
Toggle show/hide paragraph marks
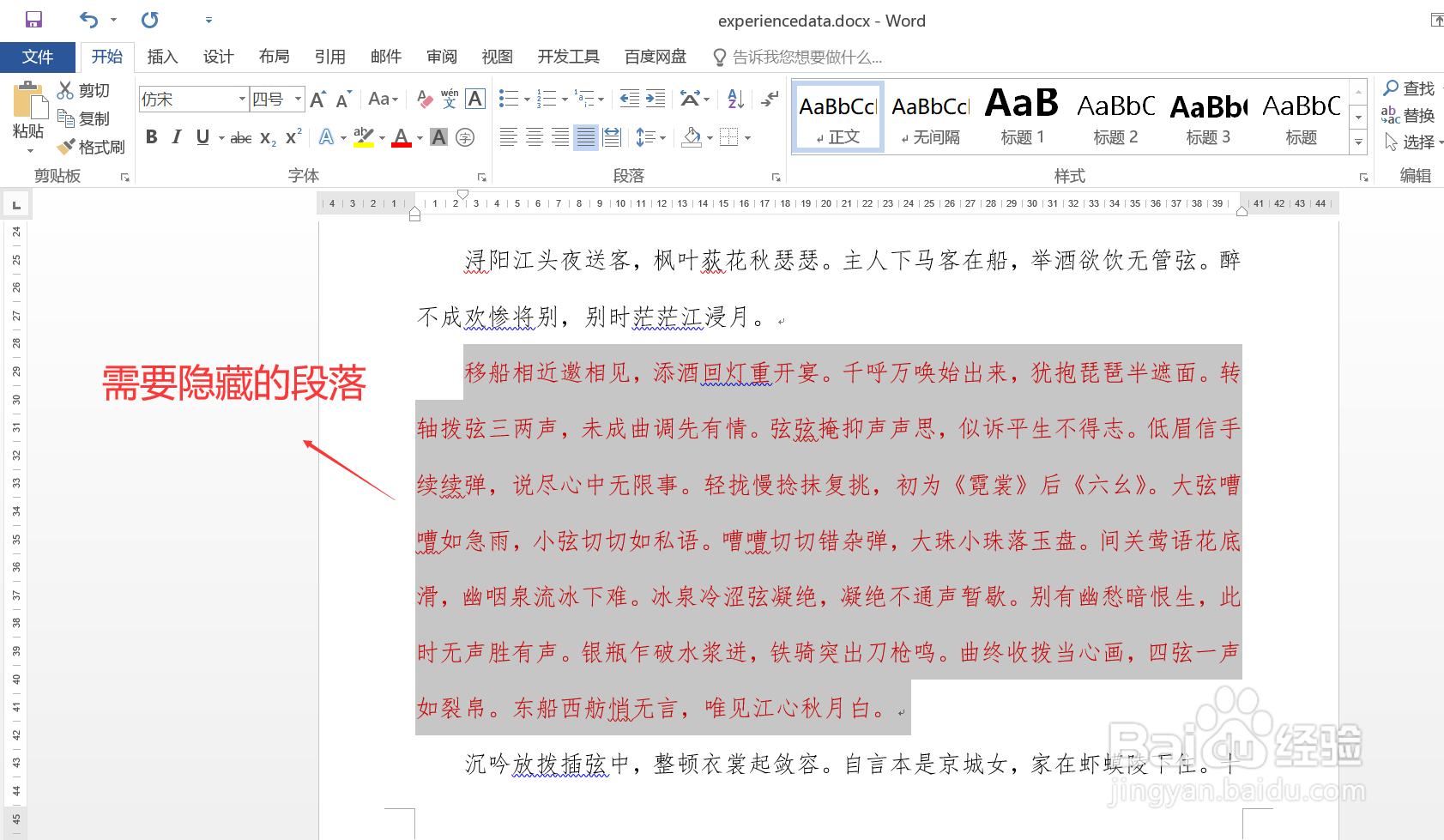[x=770, y=98]
